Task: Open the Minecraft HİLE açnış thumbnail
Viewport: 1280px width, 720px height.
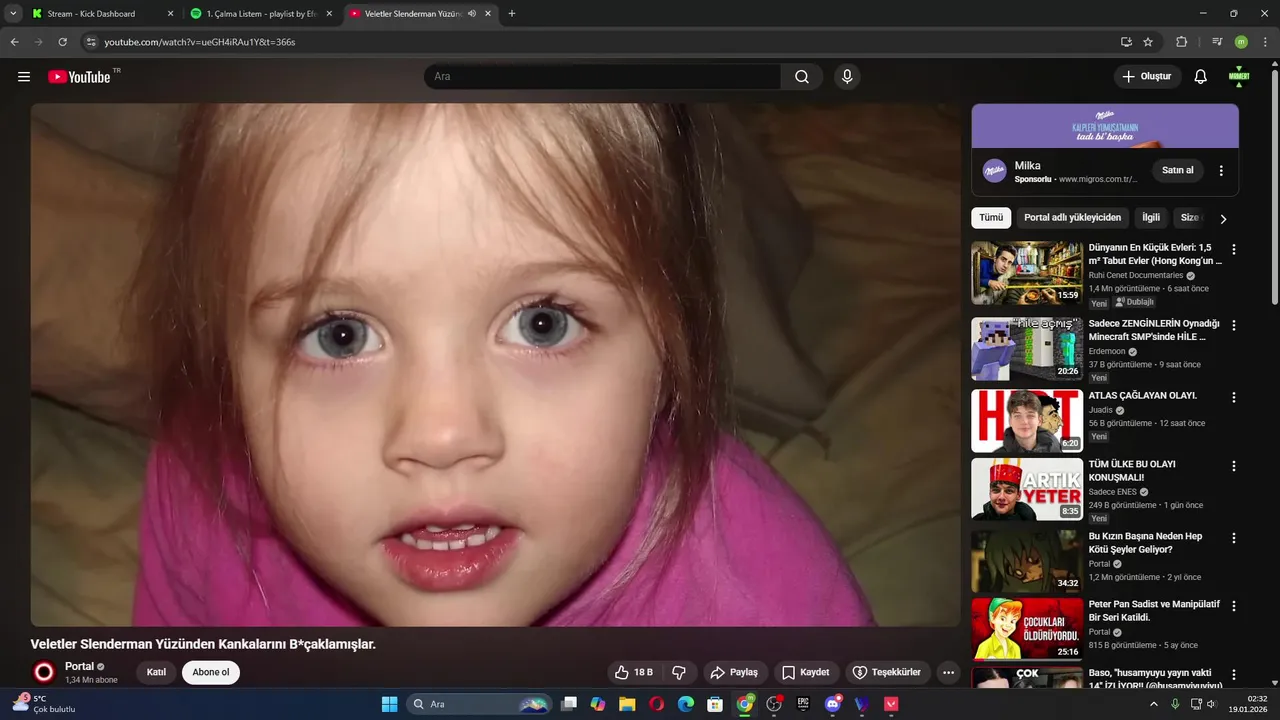Action: (x=1027, y=348)
